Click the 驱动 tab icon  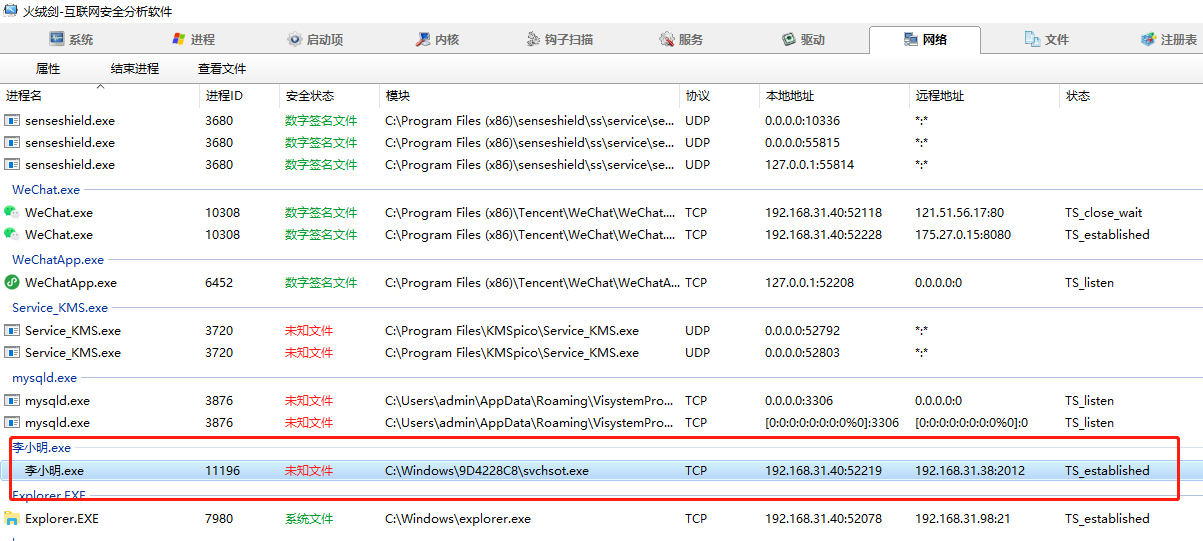click(789, 39)
